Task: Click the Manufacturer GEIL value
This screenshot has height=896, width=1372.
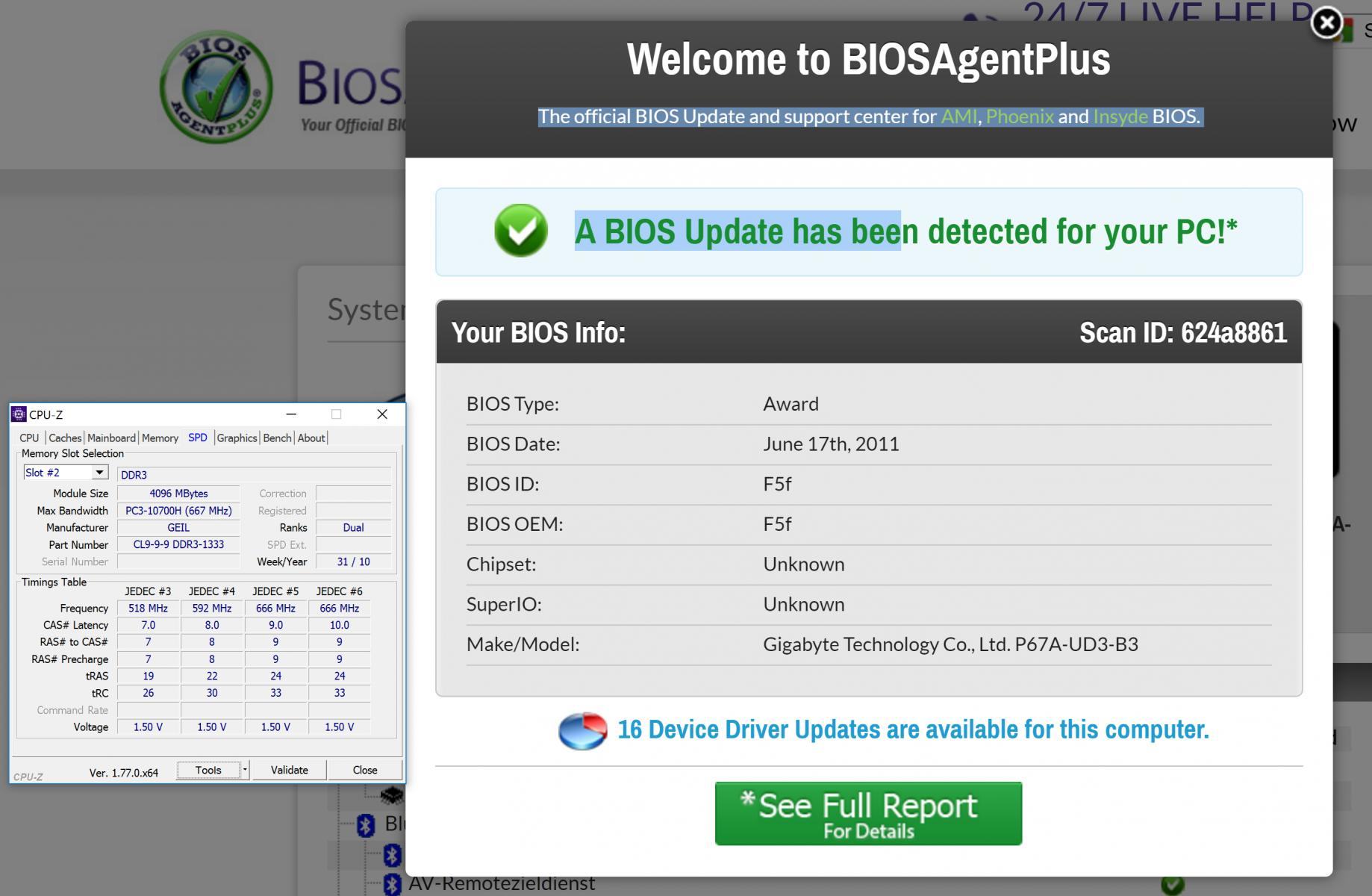Action: [178, 528]
